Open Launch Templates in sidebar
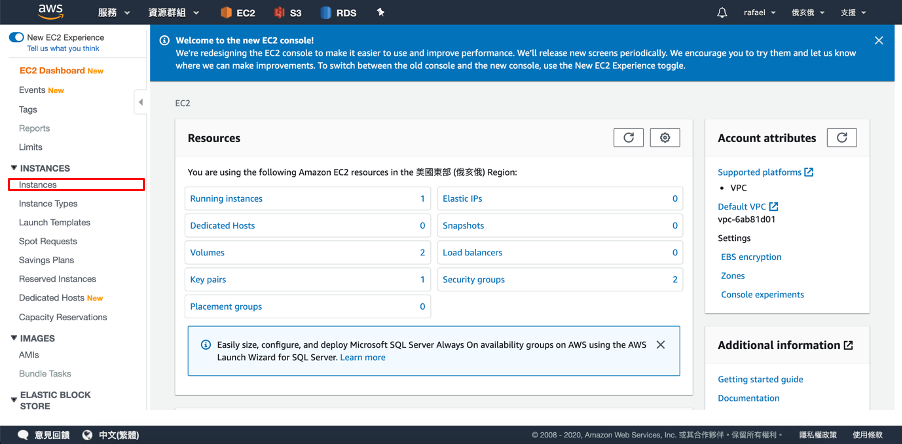The image size is (902, 444). point(55,223)
